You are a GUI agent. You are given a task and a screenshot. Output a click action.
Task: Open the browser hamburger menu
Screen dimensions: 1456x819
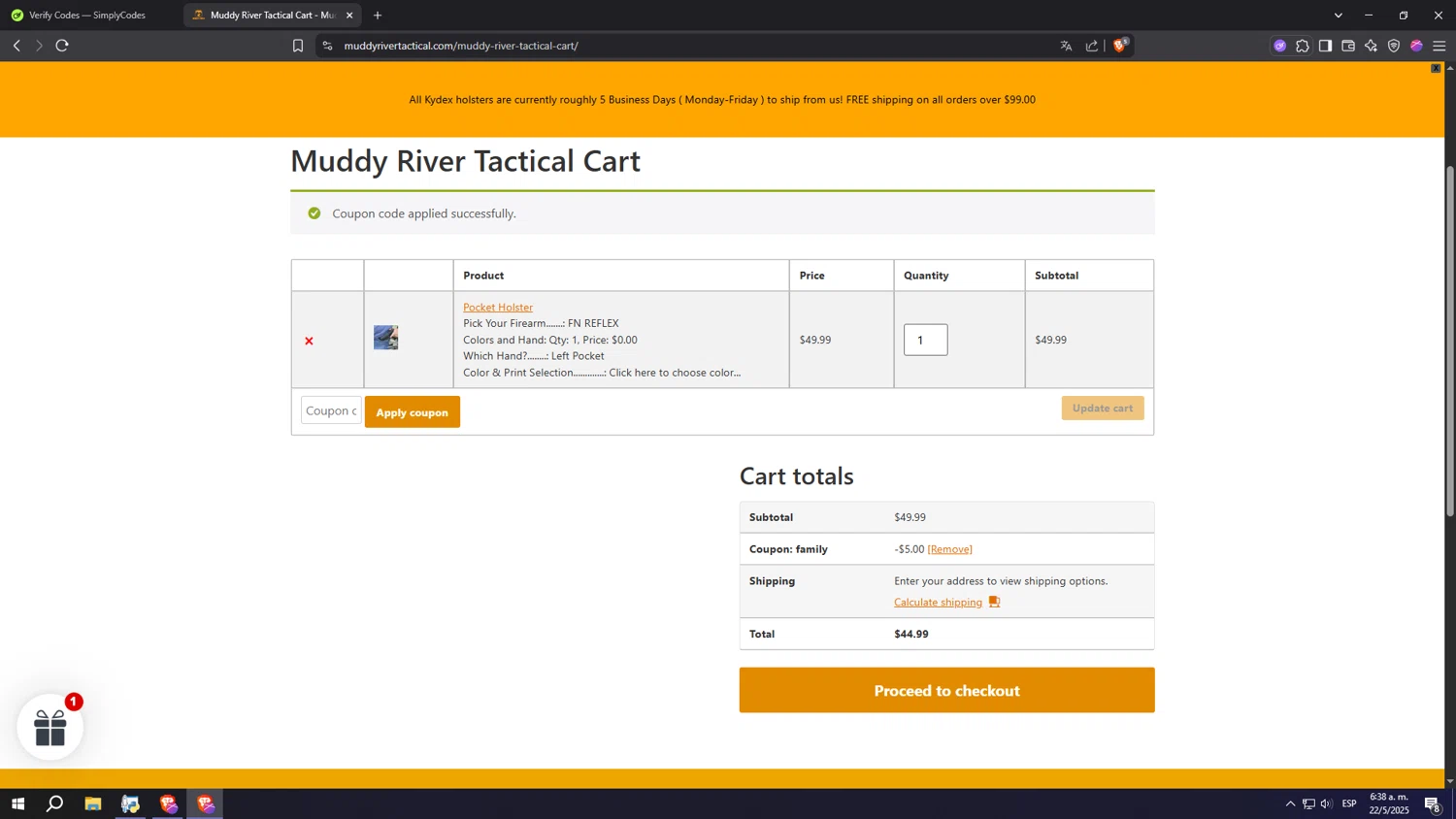coord(1439,46)
